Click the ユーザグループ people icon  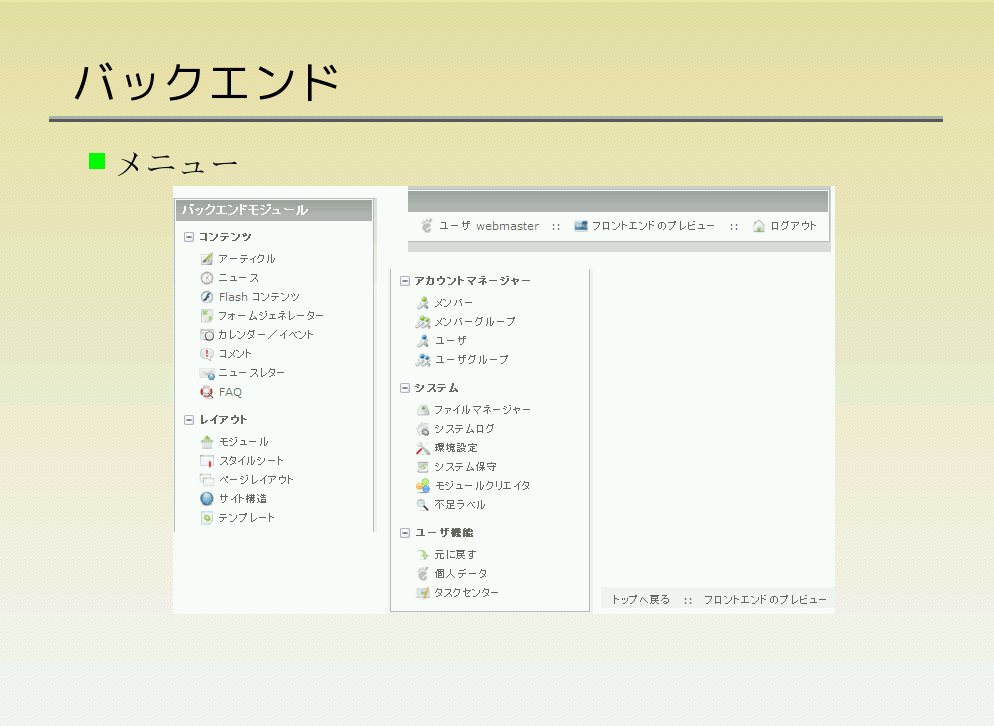(x=423, y=360)
